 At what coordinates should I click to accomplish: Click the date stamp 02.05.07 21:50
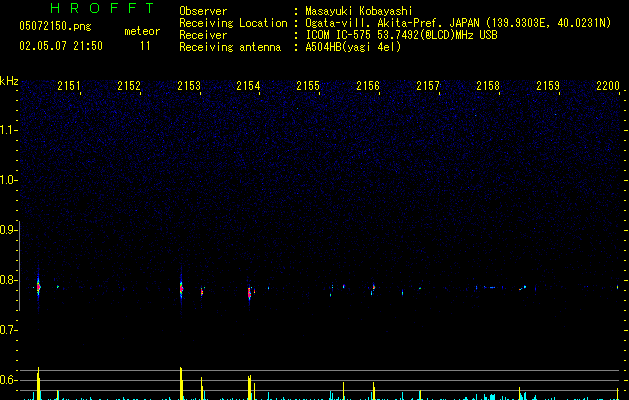pyautogui.click(x=61, y=46)
